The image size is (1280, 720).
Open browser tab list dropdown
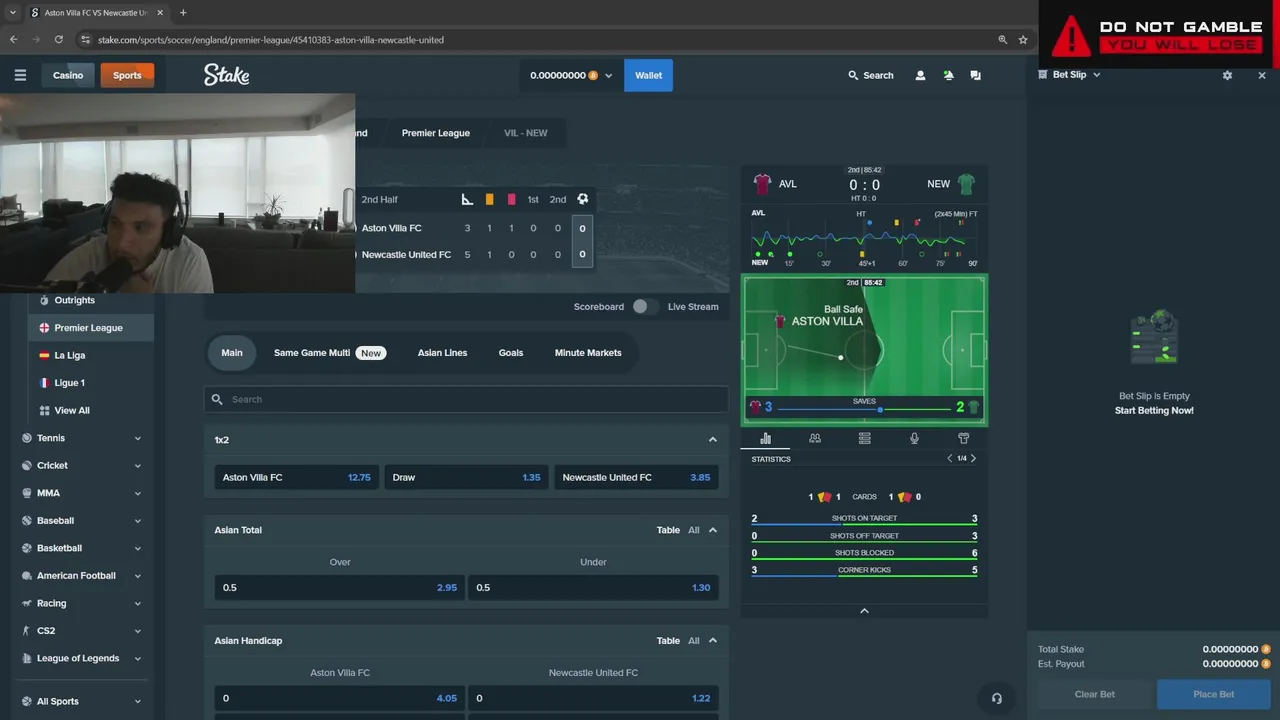click(13, 12)
